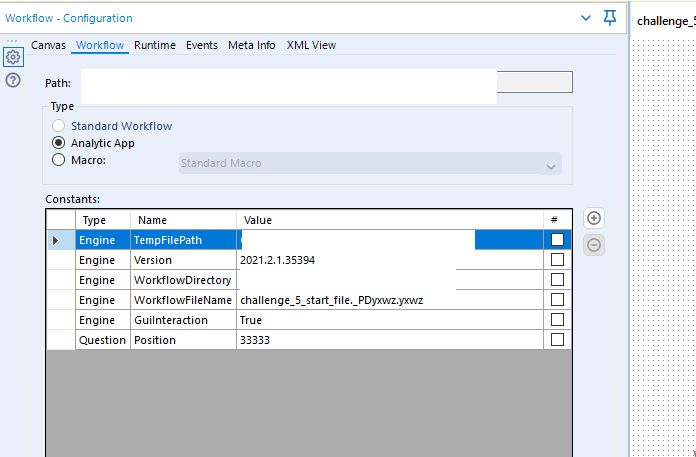Viewport: 696px width, 457px height.
Task: Click the # column header
Action: coord(557,220)
